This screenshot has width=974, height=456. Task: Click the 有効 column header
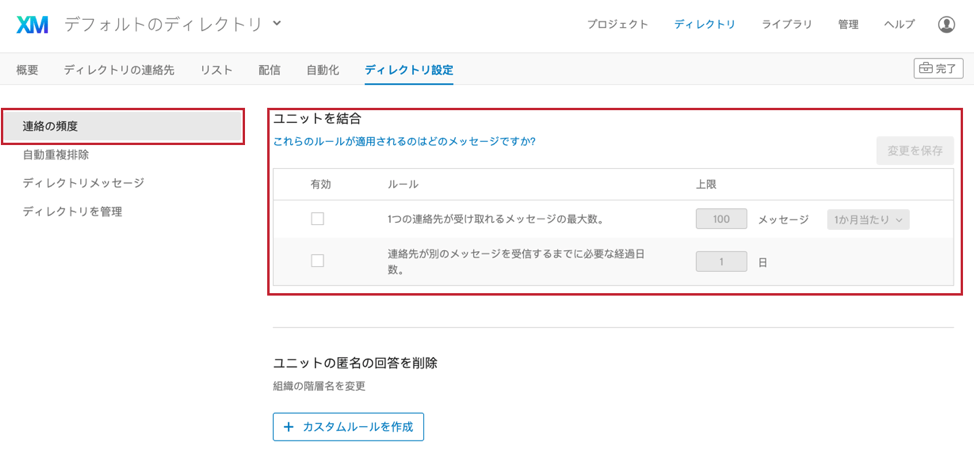[321, 185]
